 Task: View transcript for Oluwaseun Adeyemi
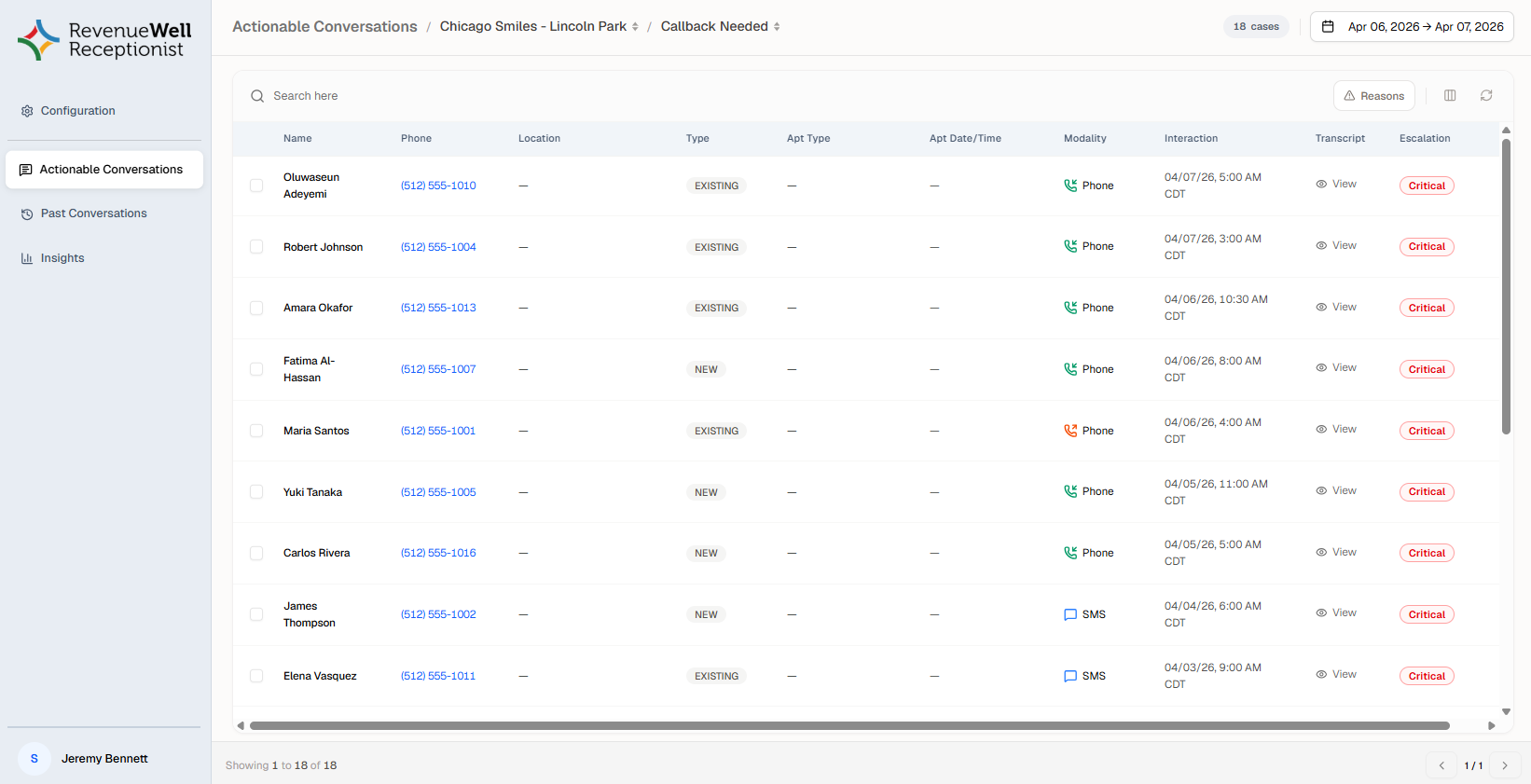(1336, 184)
